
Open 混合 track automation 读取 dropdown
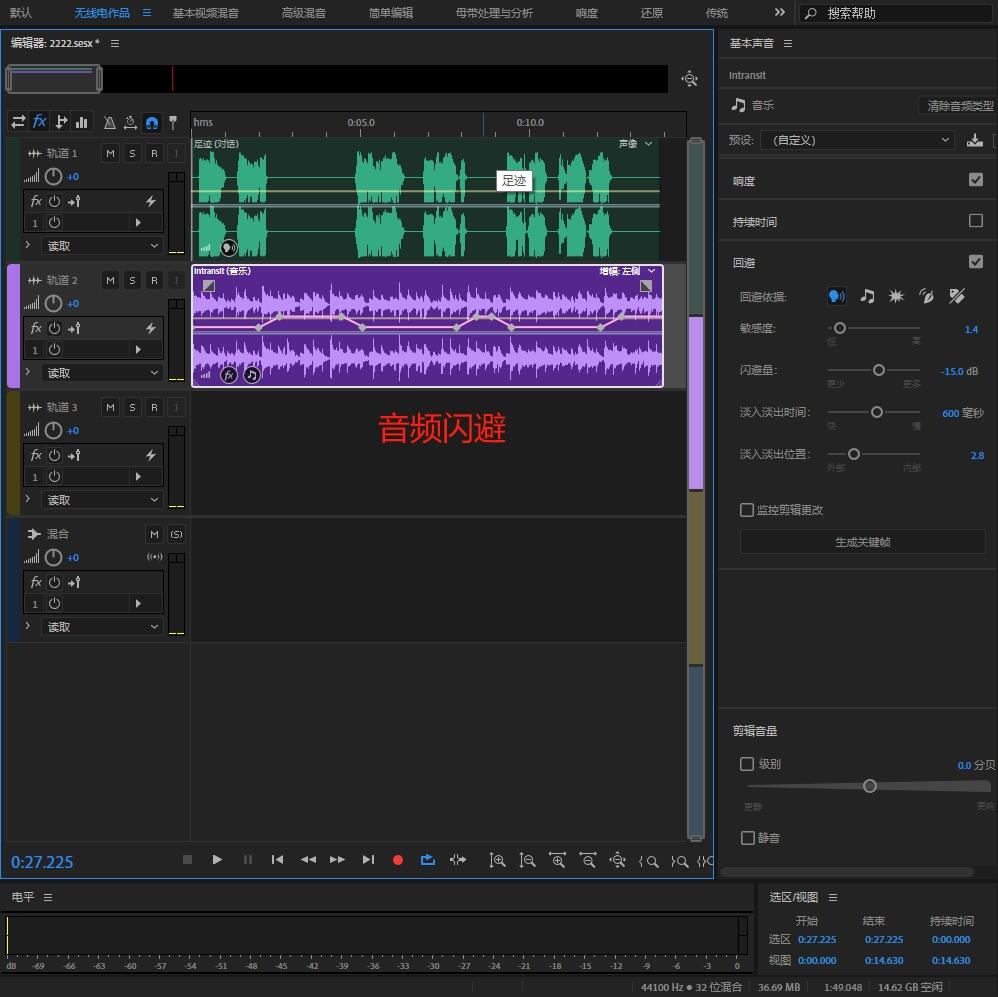coord(102,627)
